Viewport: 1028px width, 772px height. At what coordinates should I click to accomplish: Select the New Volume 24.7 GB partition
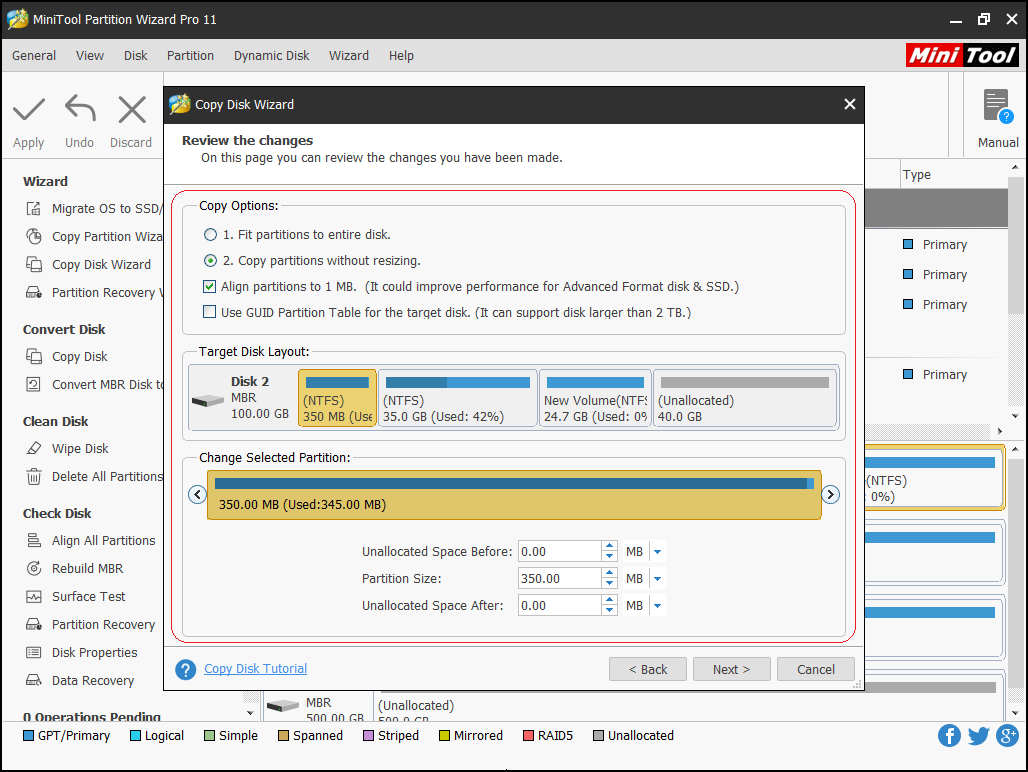(595, 398)
